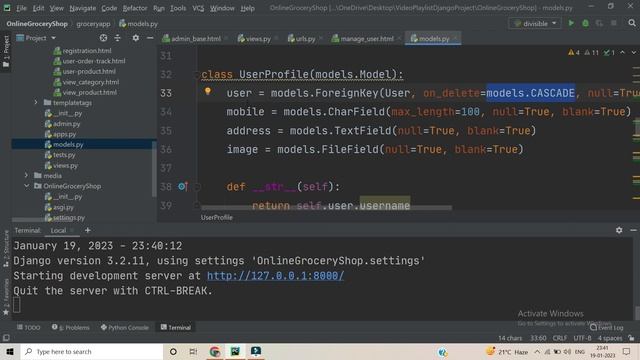Expand the media folder
Image resolution: width=640 pixels, height=360 pixels.
tap(27, 176)
